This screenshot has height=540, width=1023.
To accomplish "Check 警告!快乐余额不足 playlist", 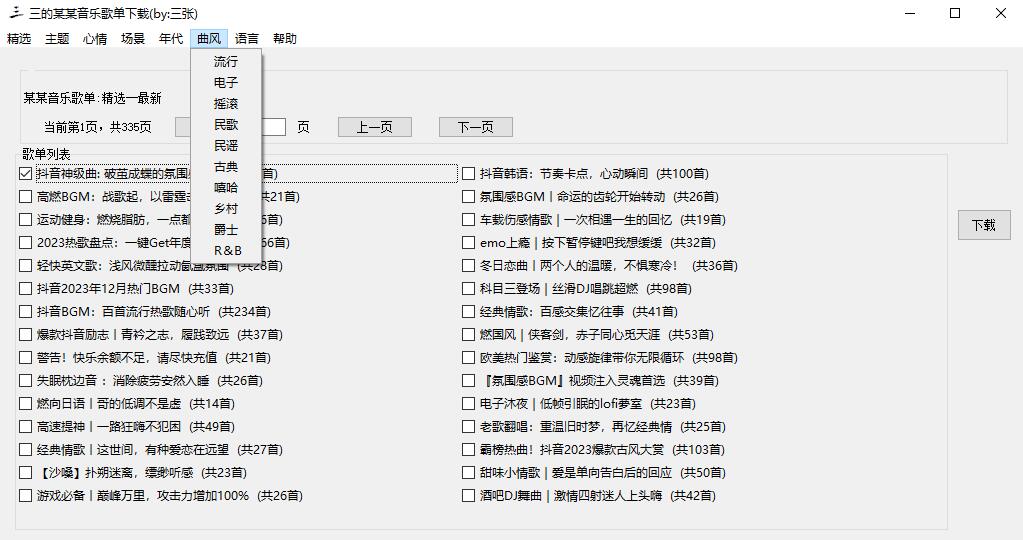I will 25,357.
